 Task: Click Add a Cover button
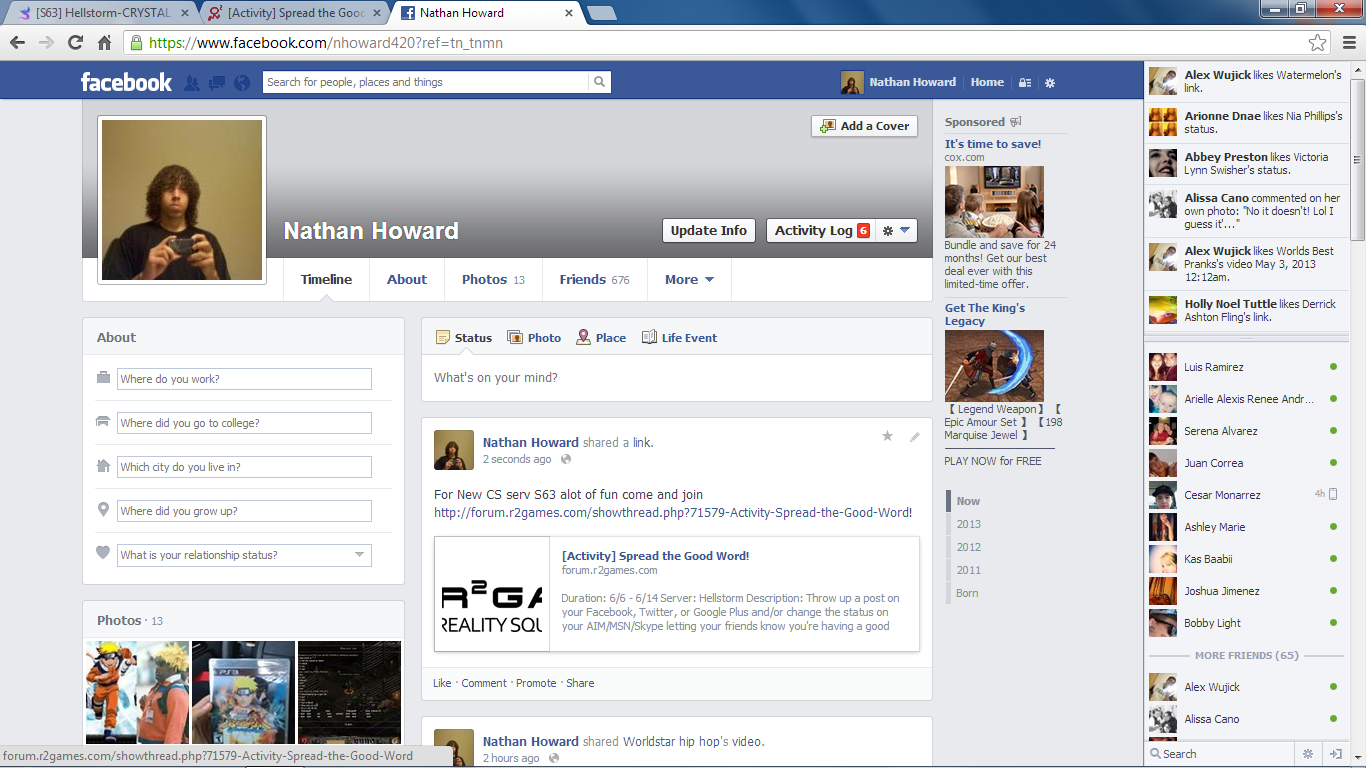point(864,126)
